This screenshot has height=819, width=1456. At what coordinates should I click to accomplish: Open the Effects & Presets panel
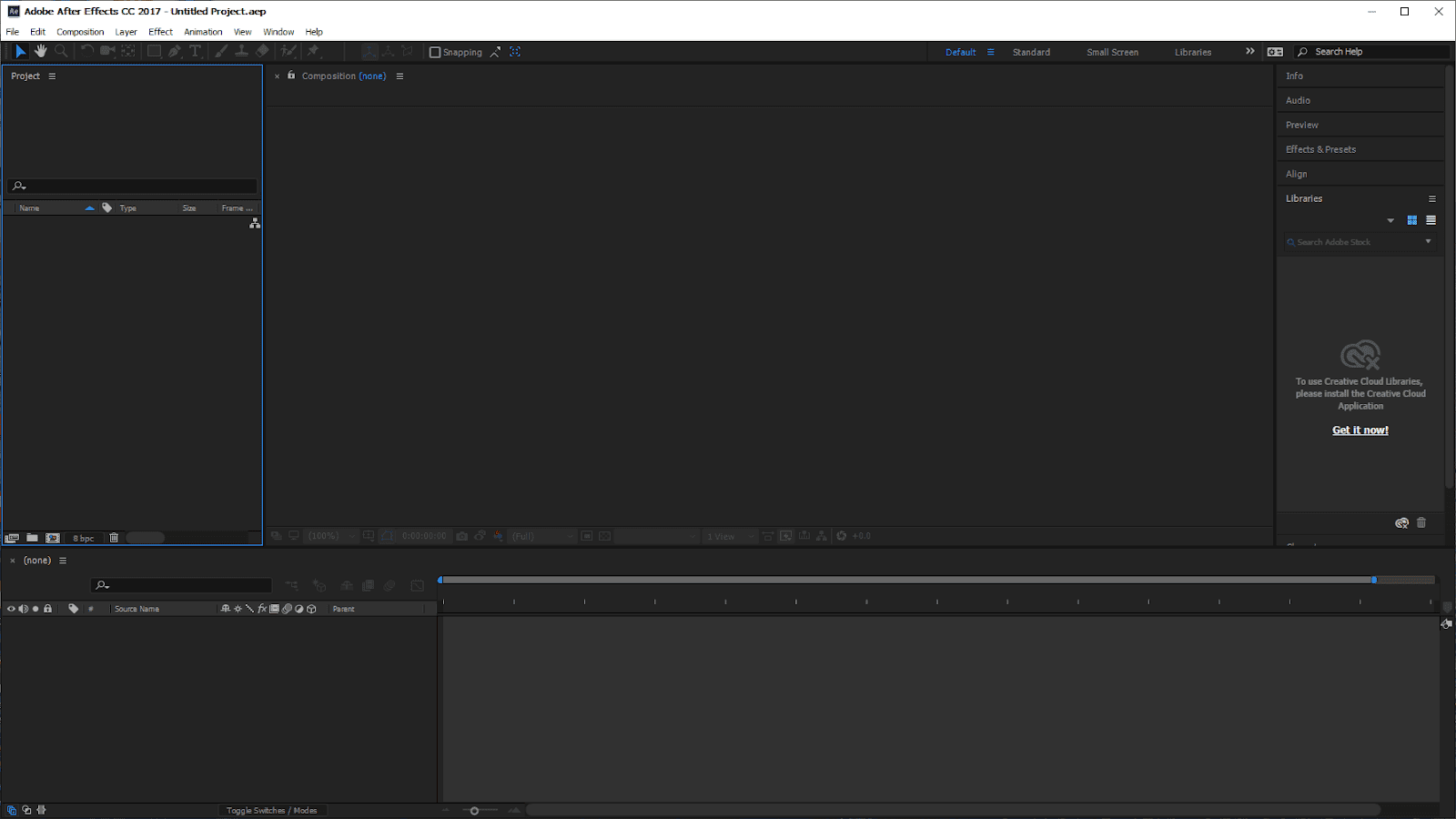click(x=1320, y=149)
